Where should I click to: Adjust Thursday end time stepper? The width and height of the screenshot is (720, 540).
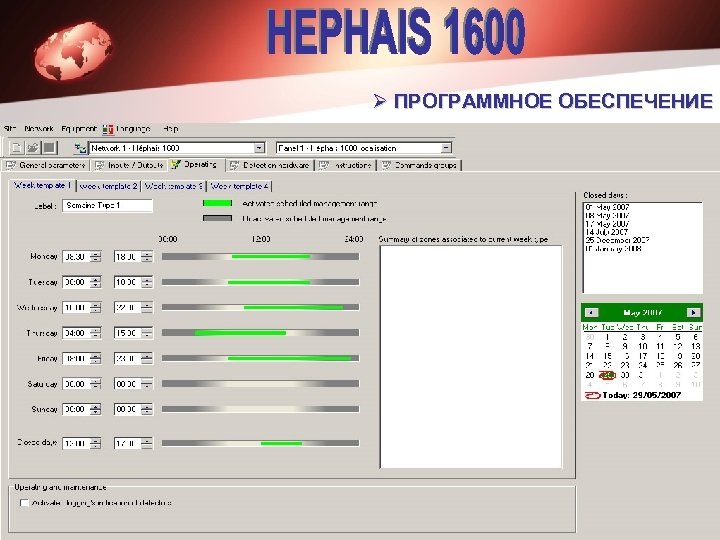click(146, 333)
